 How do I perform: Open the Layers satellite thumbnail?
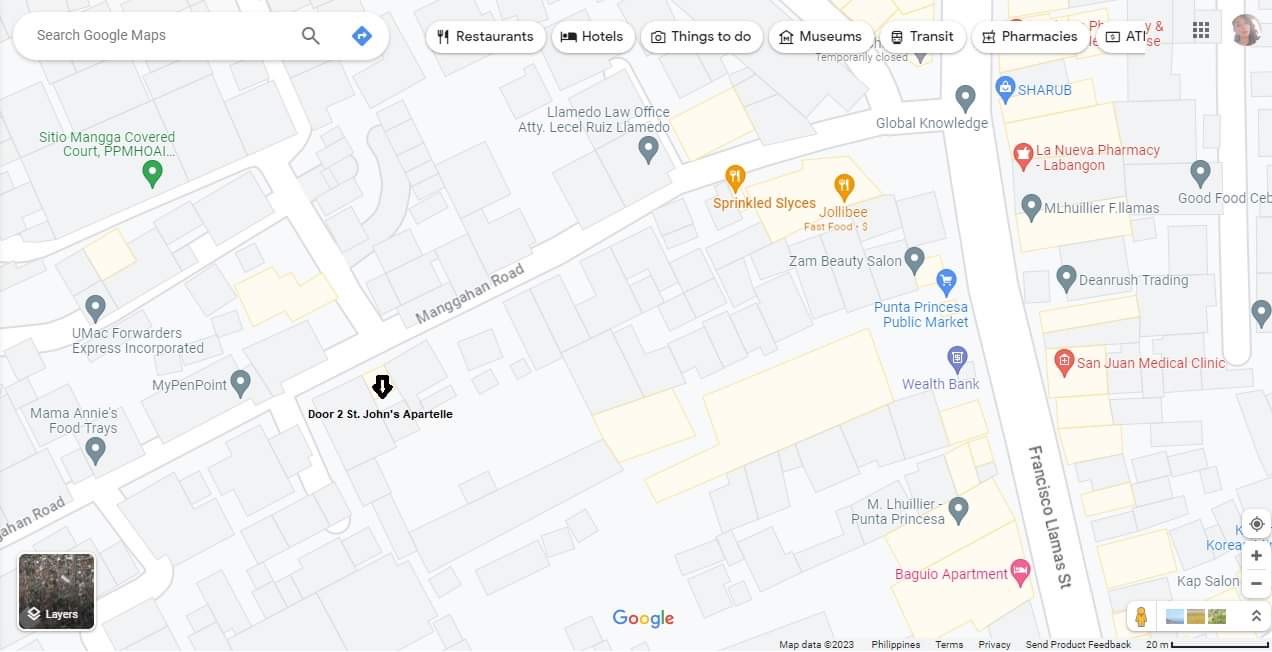click(x=57, y=591)
